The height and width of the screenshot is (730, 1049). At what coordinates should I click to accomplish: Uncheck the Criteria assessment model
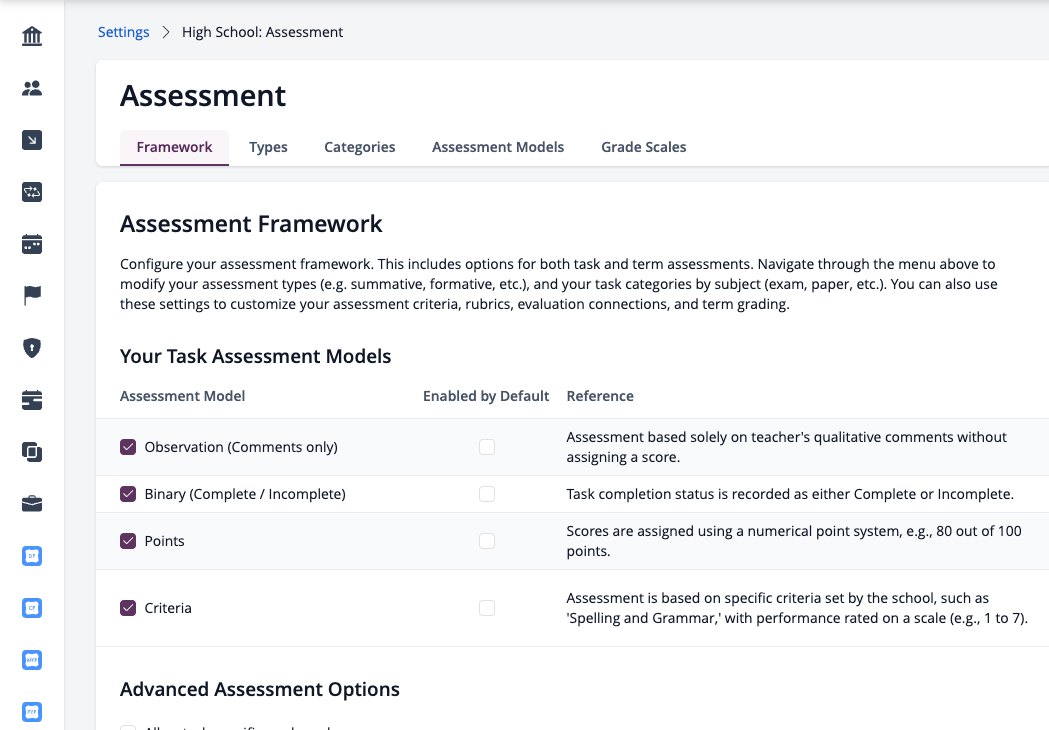click(128, 608)
